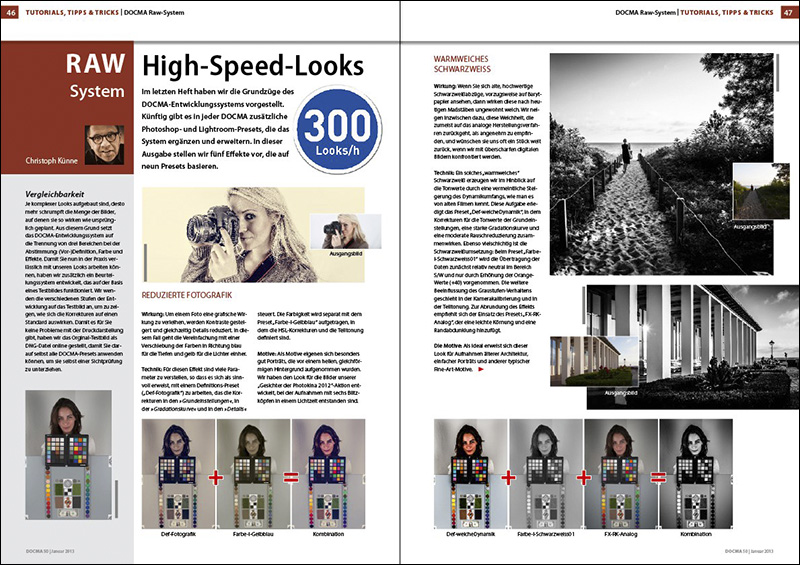Viewport: 800px width, 565px height.
Task: Click the small red arrow ending the Motive paragraph
Action: pyautogui.click(x=482, y=371)
